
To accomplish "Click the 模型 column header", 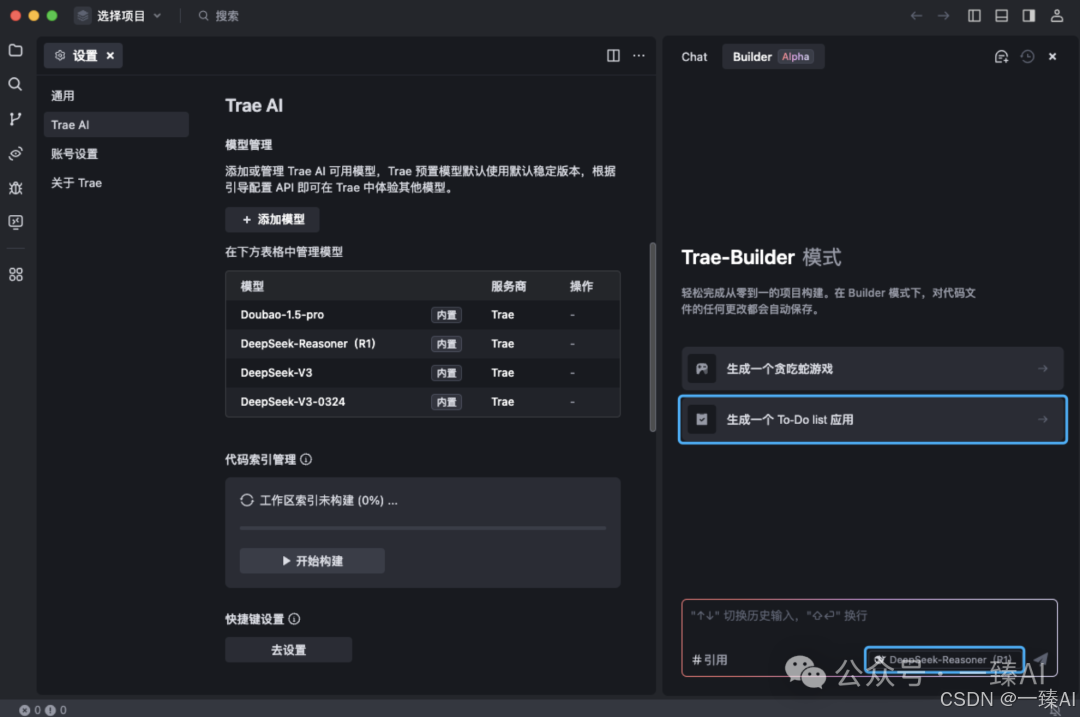I will click(x=252, y=286).
